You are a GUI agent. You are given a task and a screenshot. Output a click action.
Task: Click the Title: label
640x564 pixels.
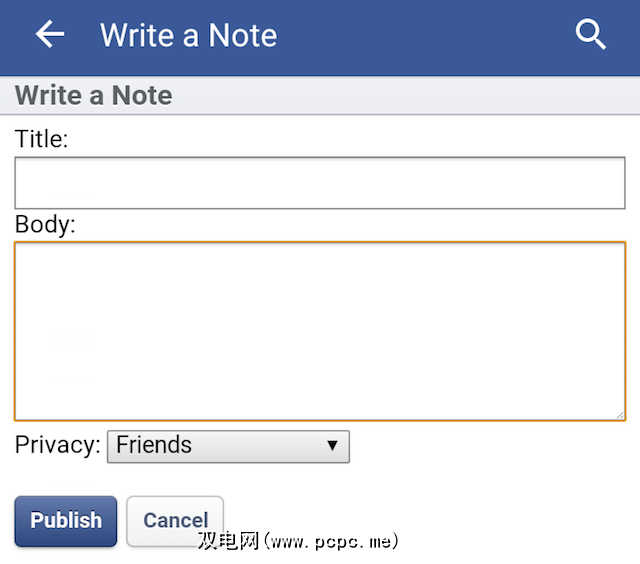click(41, 140)
